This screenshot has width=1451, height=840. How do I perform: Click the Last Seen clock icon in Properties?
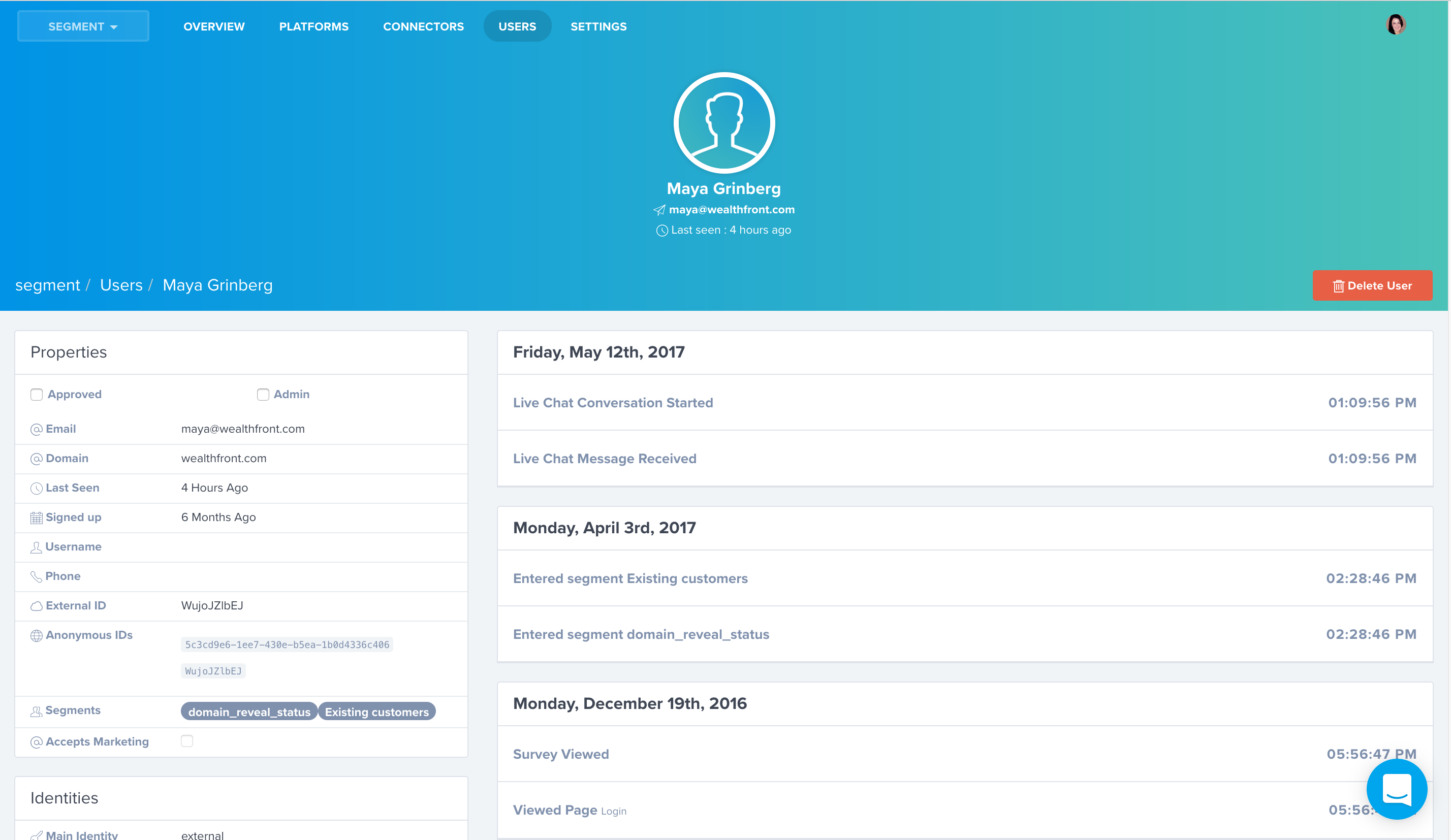36,488
